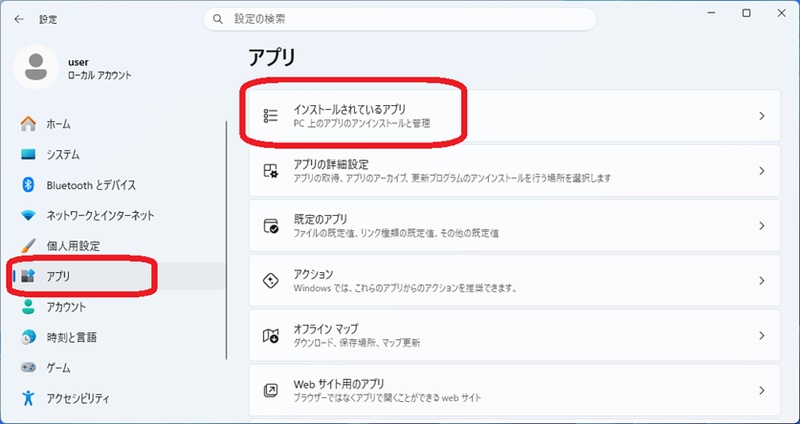Viewport: 800px width, 424px height.
Task: Open Bluetooth とデバイス category
Action: coord(117,185)
